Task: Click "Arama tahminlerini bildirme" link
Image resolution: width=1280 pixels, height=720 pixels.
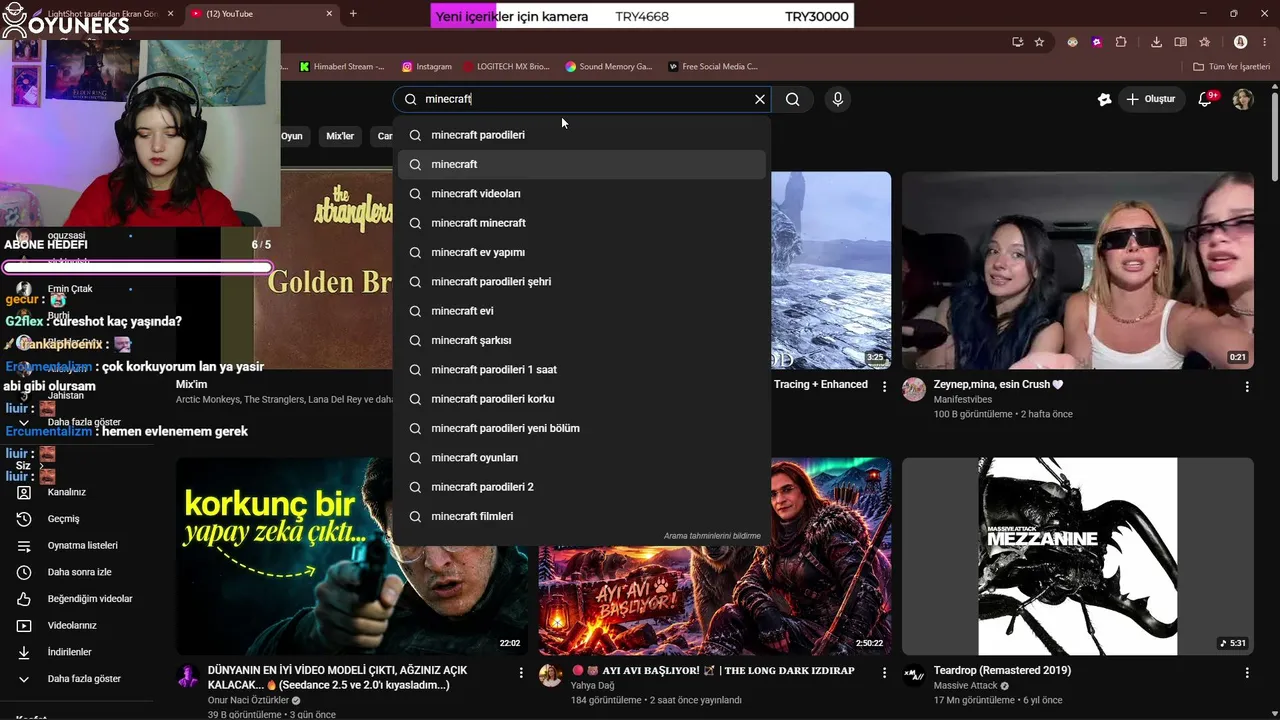Action: [712, 536]
